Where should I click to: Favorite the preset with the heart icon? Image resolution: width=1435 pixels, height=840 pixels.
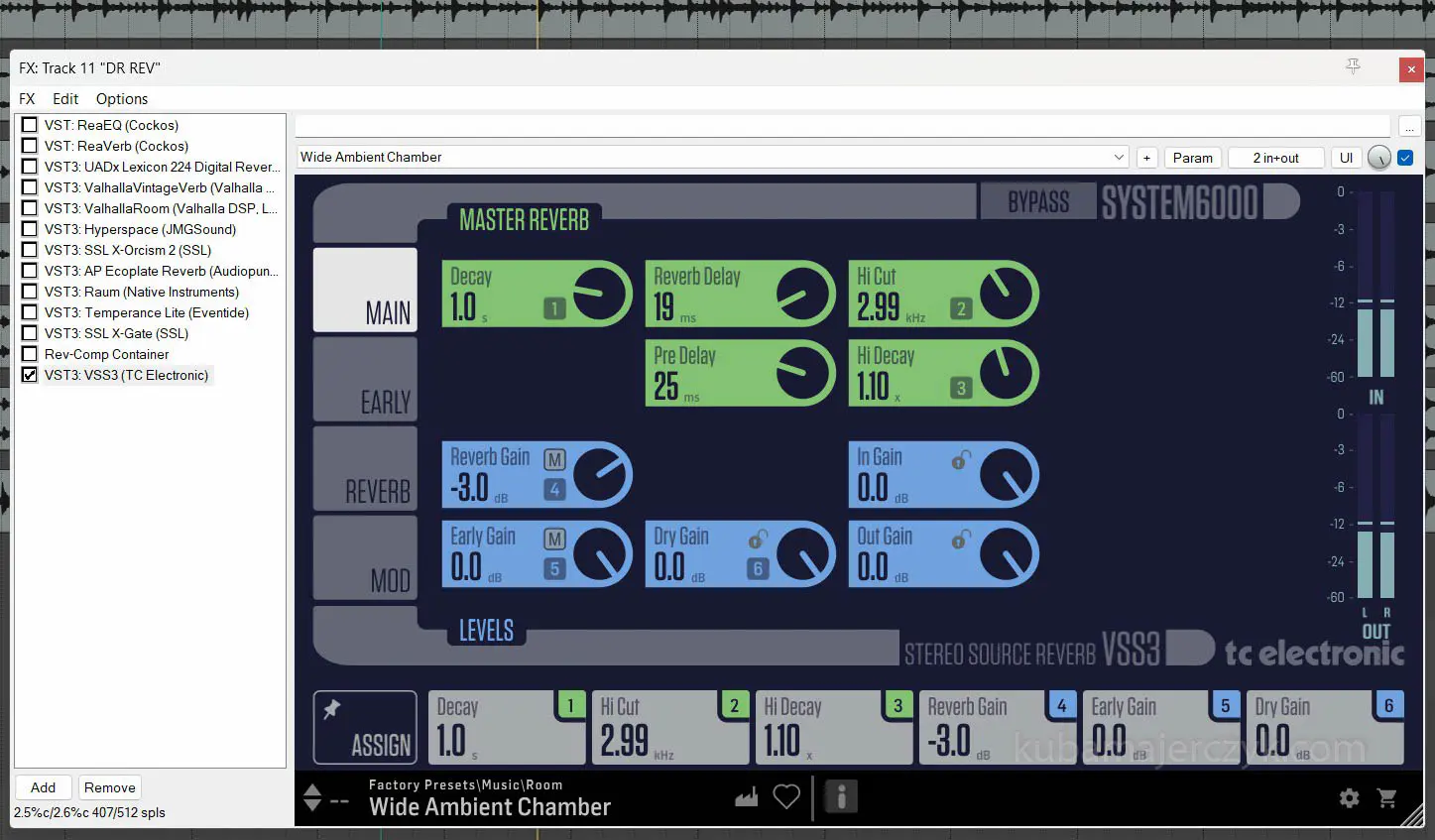(x=786, y=796)
